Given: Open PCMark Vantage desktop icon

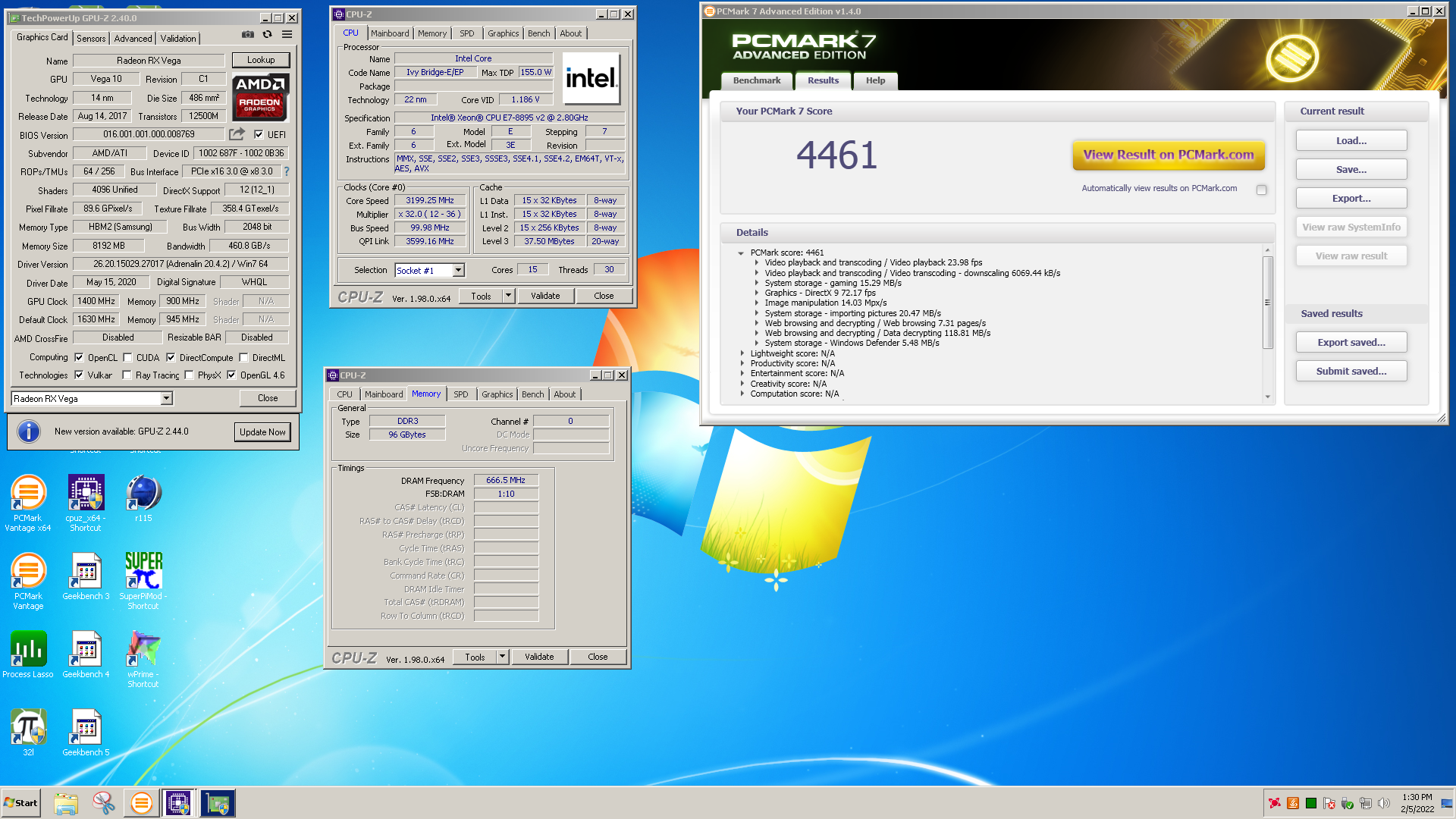Looking at the screenshot, I should [x=28, y=581].
